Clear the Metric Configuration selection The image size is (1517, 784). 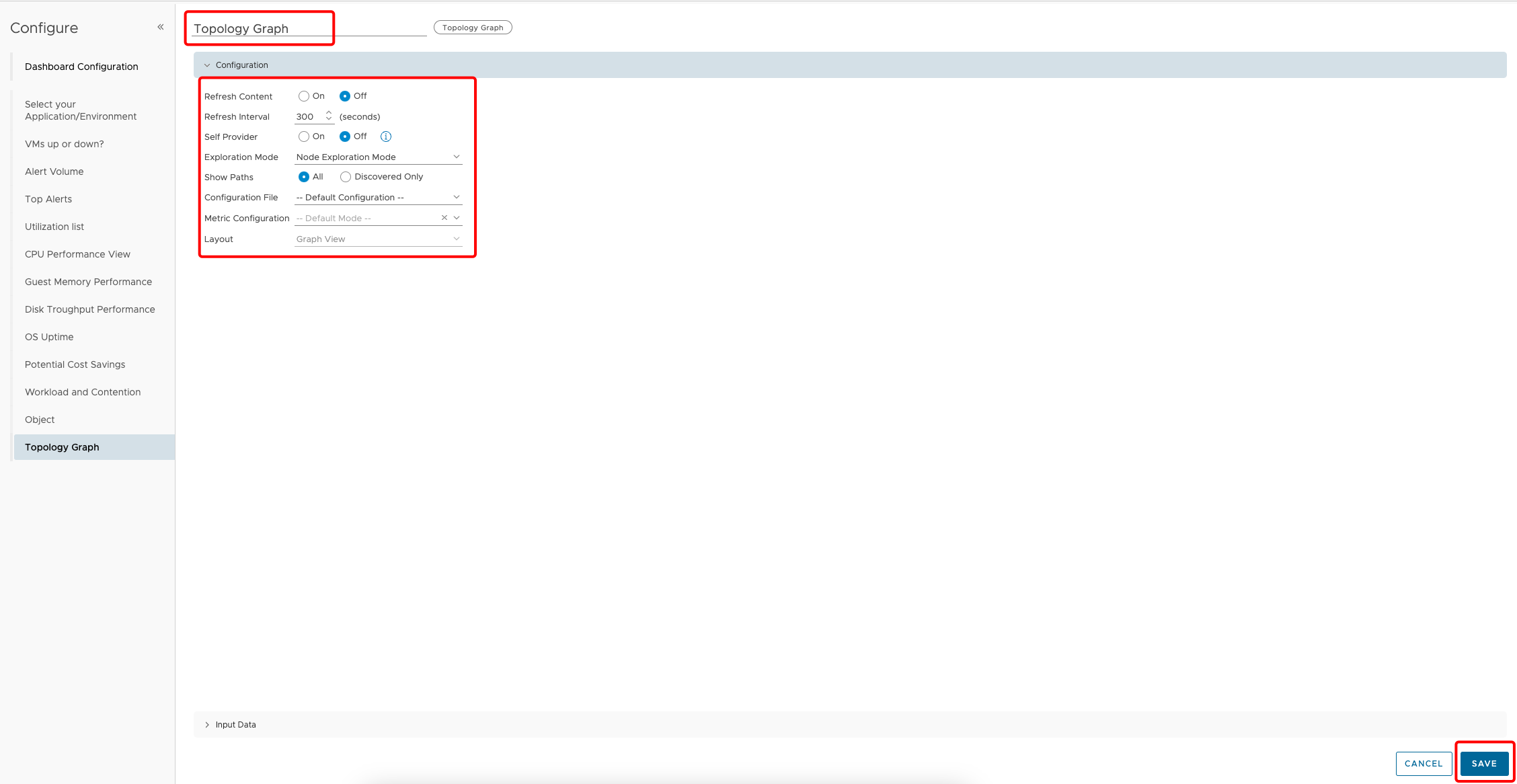point(444,217)
